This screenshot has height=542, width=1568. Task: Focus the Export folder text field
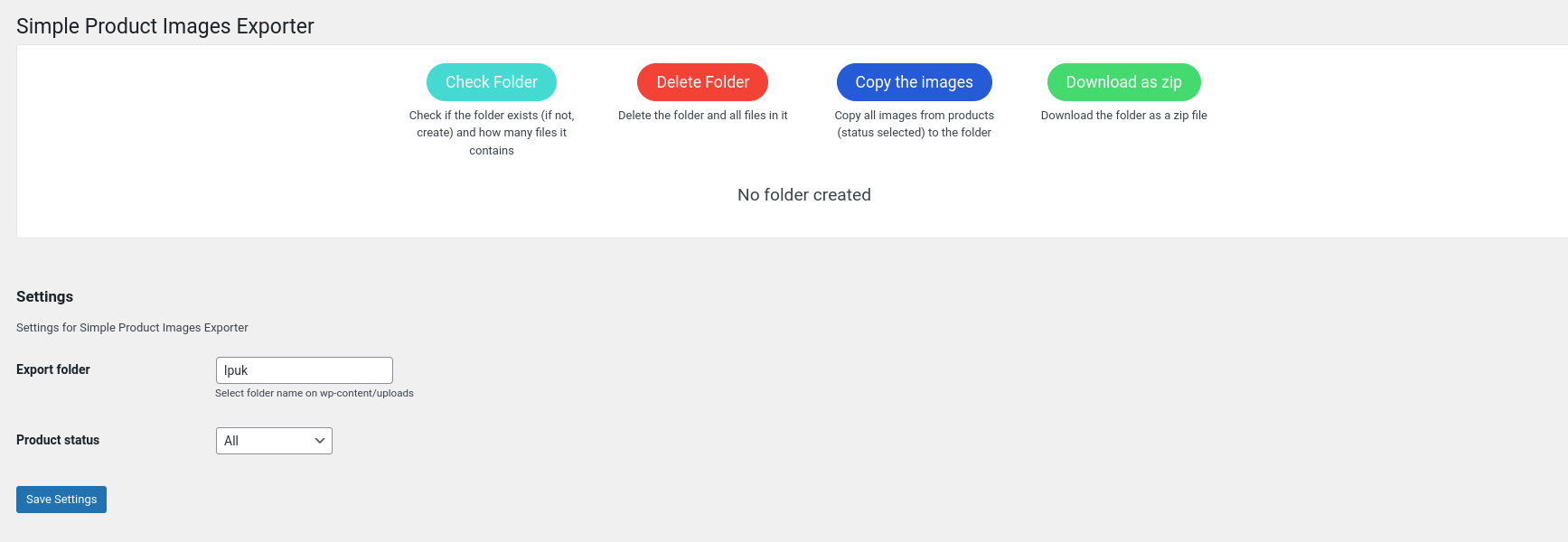(304, 370)
